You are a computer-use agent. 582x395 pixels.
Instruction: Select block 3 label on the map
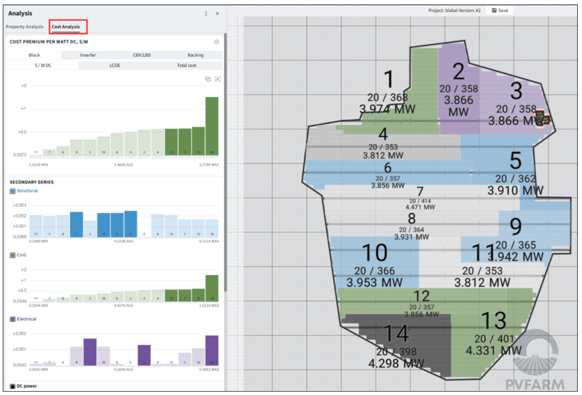click(x=516, y=91)
